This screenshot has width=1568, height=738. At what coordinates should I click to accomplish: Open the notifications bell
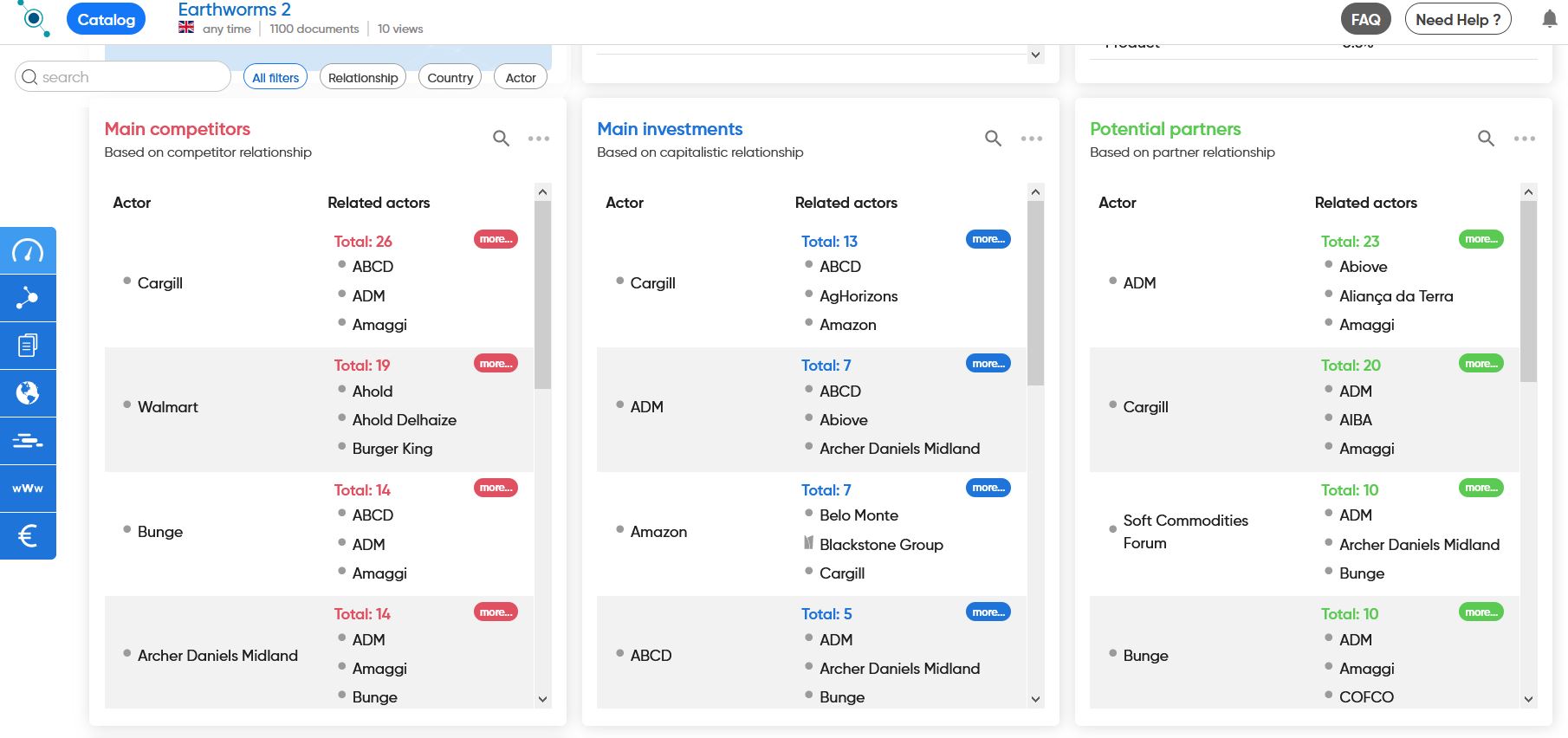pyautogui.click(x=1550, y=19)
